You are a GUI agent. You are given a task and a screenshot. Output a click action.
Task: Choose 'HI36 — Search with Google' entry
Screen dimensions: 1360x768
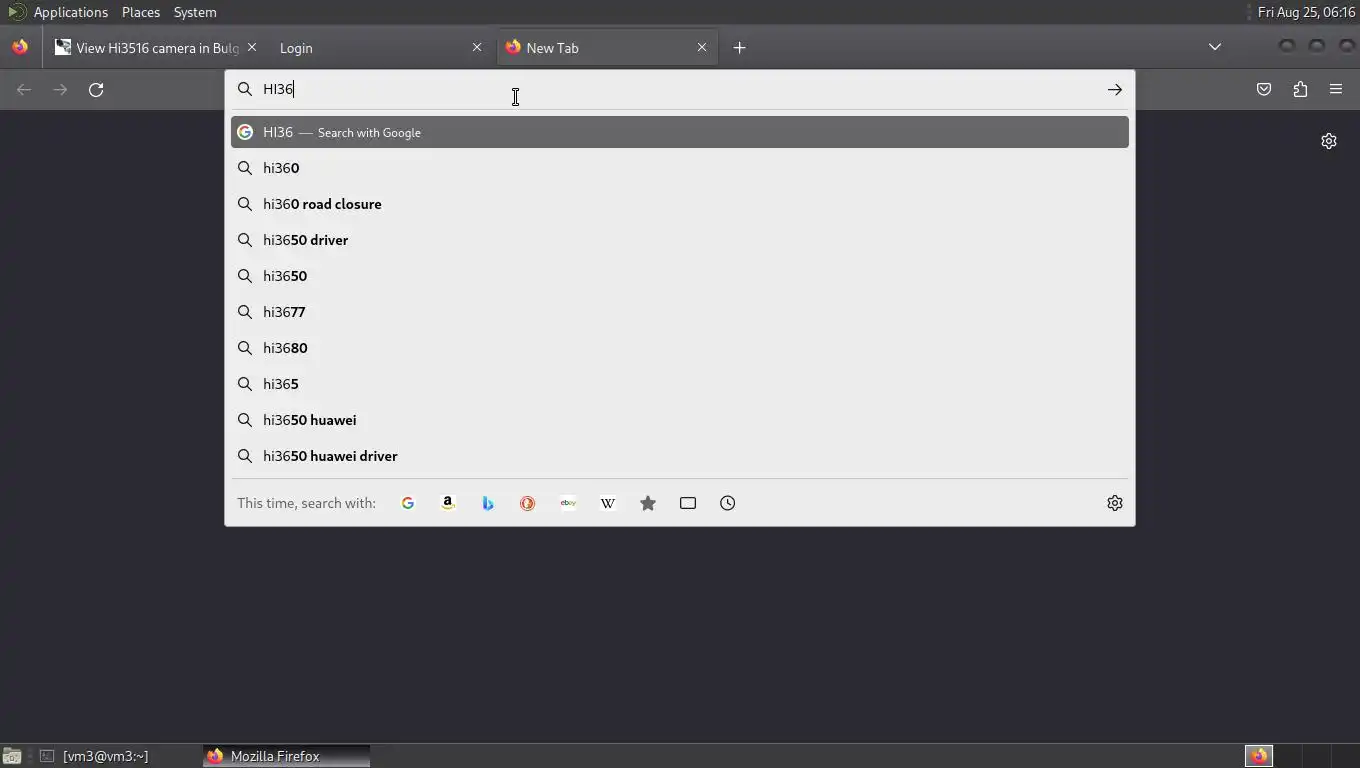pyautogui.click(x=680, y=132)
